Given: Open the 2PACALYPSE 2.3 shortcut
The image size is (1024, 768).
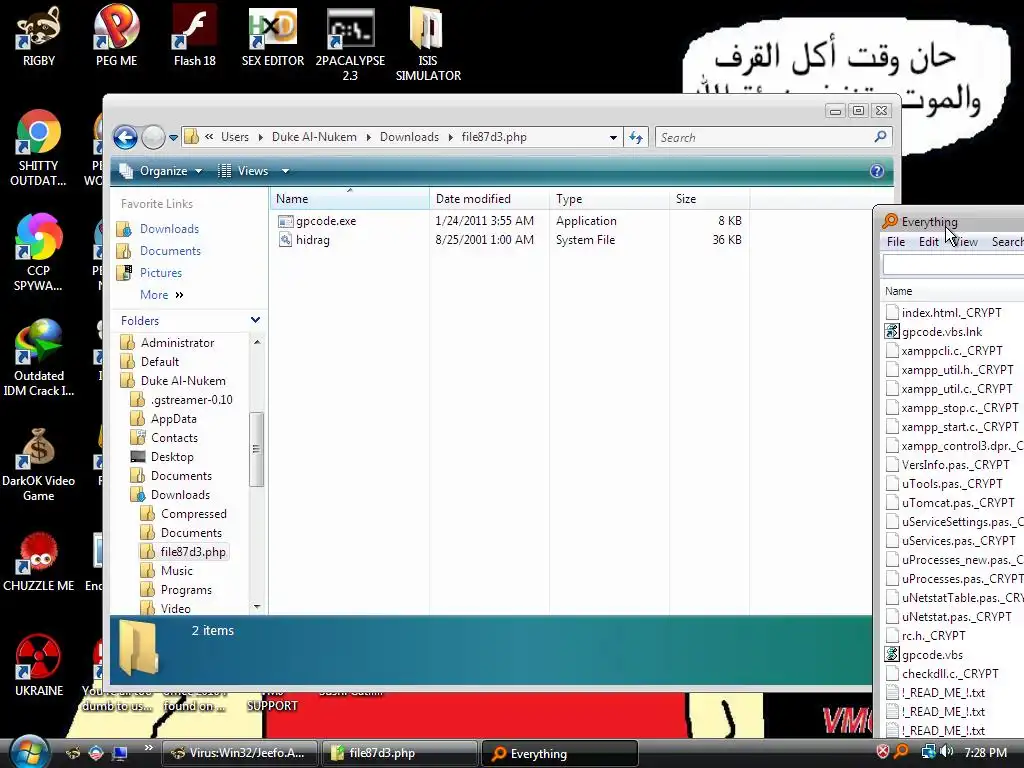Looking at the screenshot, I should tap(350, 43).
